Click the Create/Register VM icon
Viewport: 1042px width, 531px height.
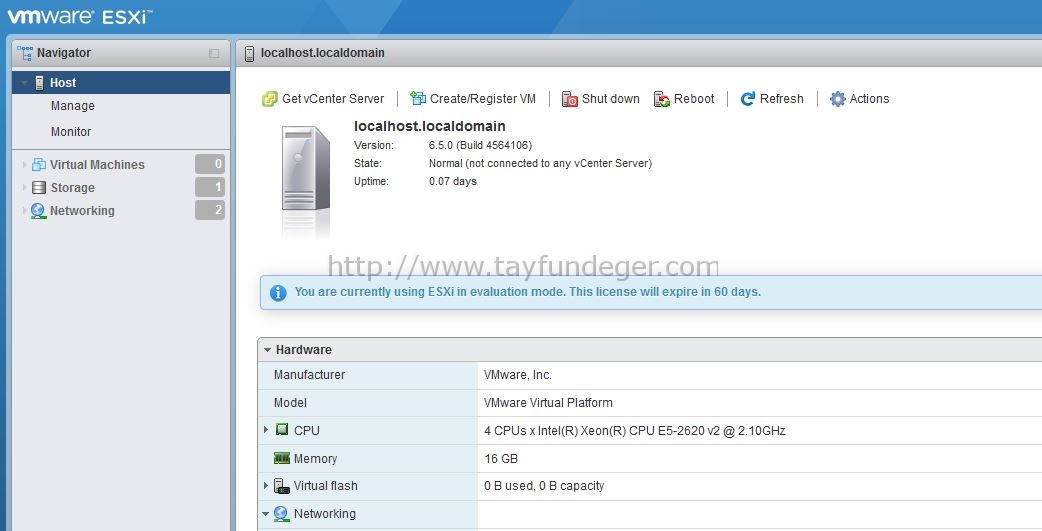tap(418, 98)
